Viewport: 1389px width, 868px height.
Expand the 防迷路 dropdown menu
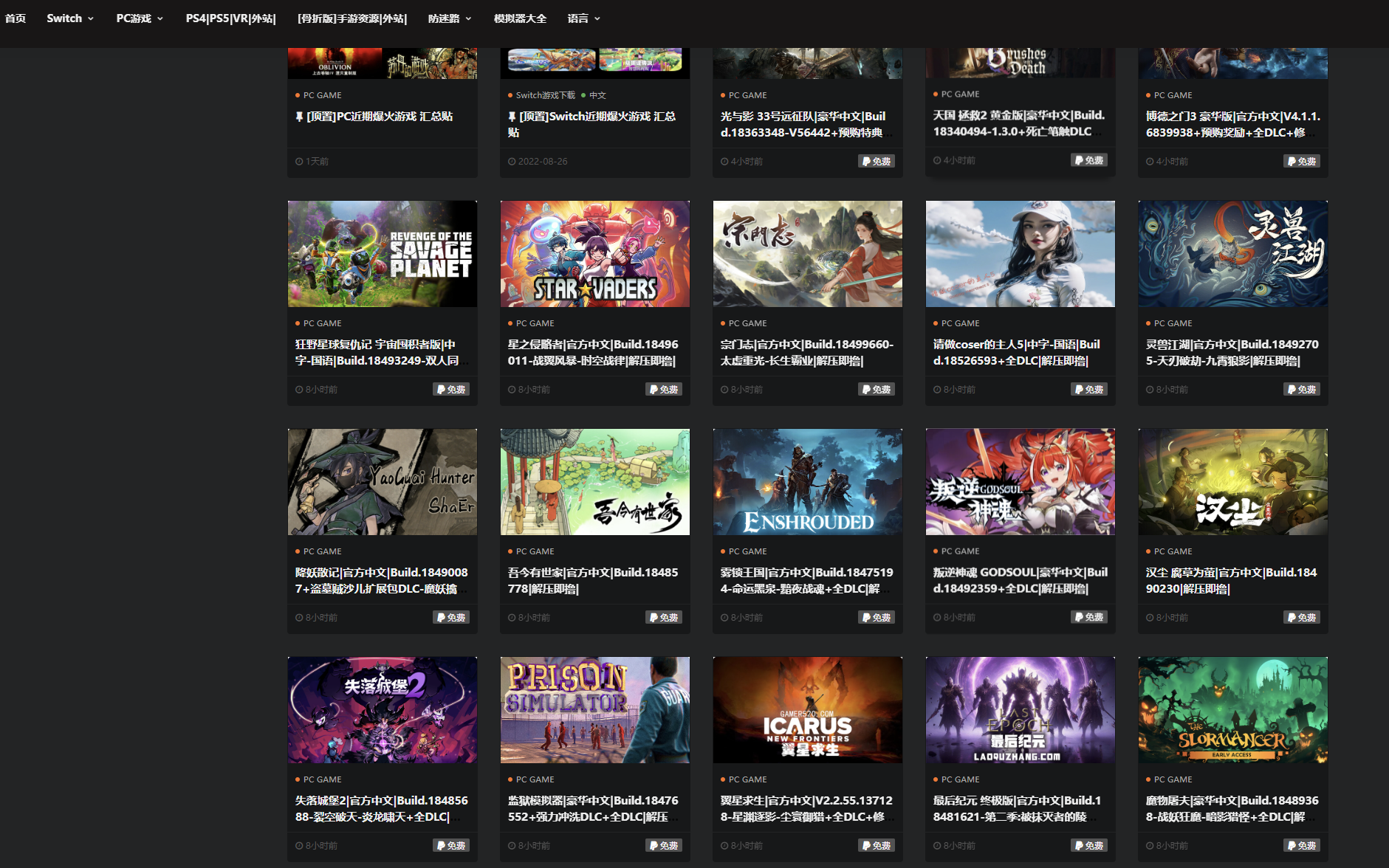pyautogui.click(x=450, y=18)
